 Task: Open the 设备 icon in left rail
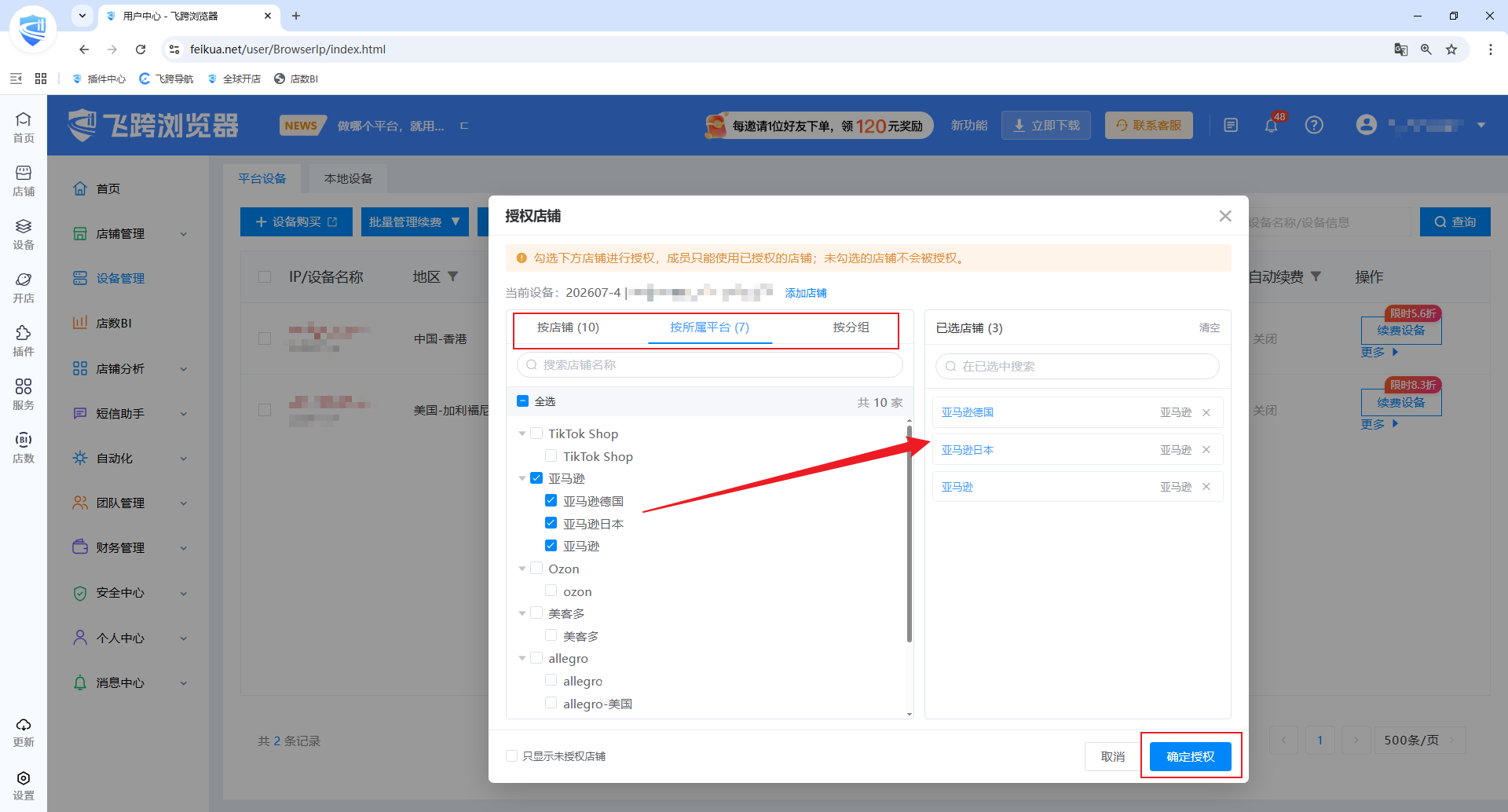(x=24, y=233)
